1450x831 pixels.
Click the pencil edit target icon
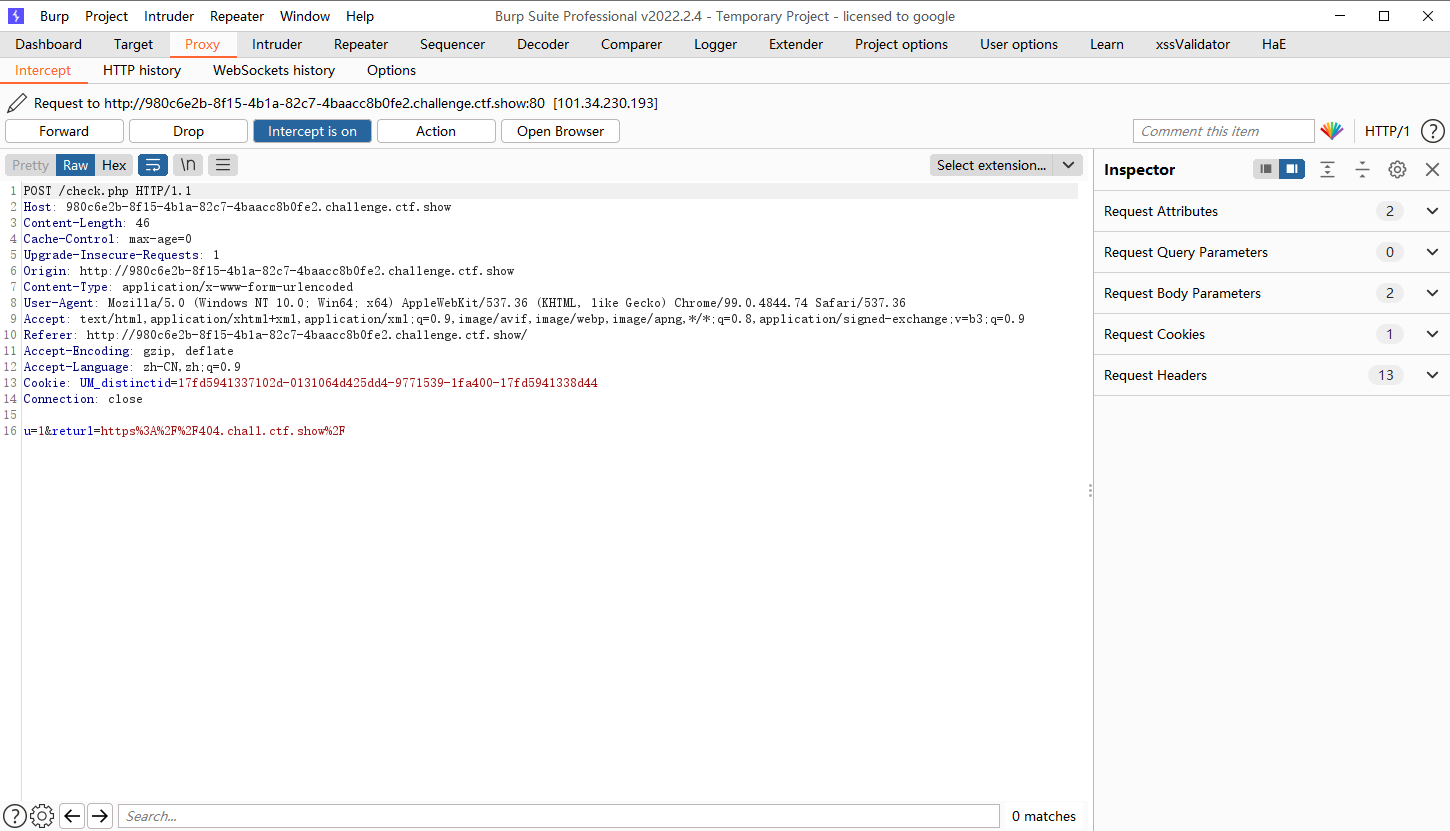coord(17,103)
